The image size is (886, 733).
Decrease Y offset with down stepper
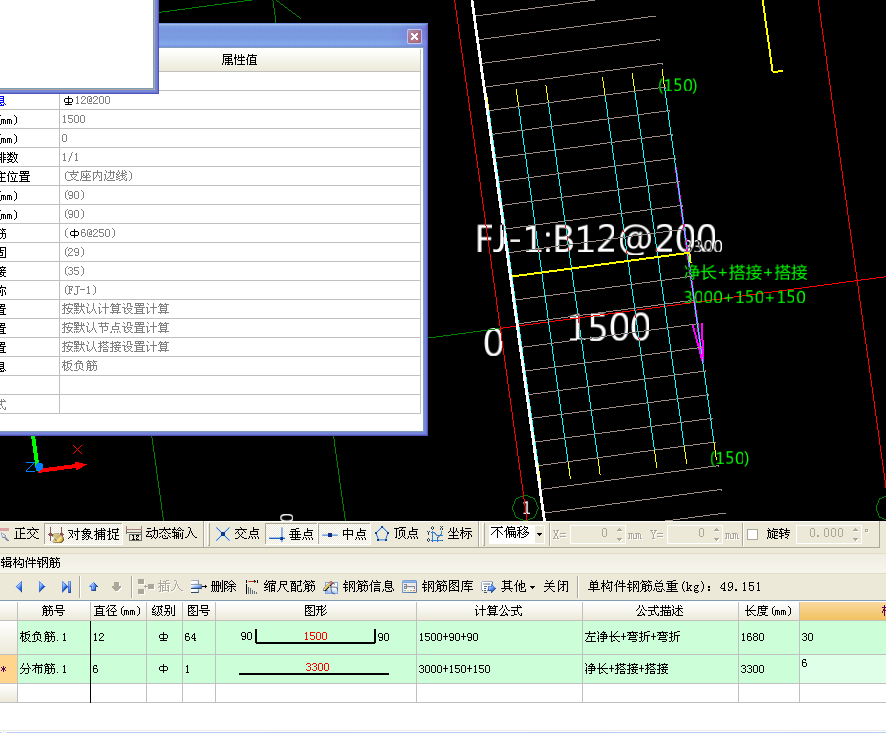(x=717, y=538)
